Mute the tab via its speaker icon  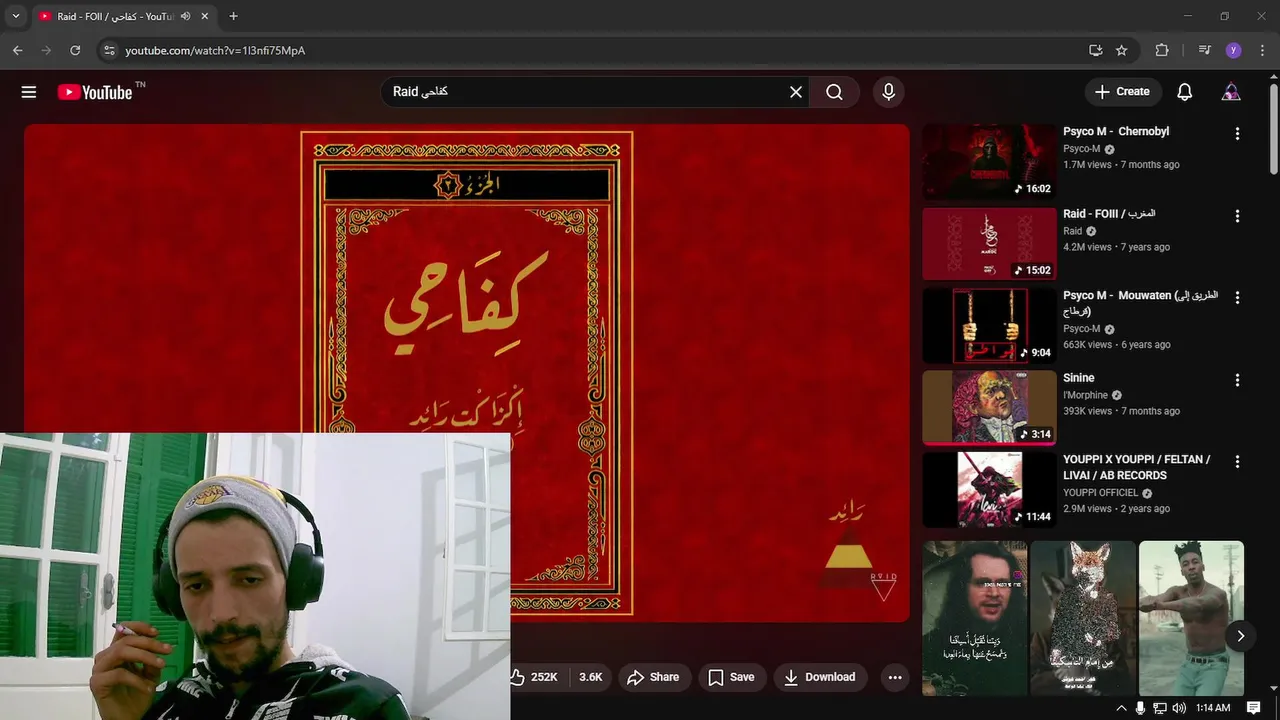(185, 16)
